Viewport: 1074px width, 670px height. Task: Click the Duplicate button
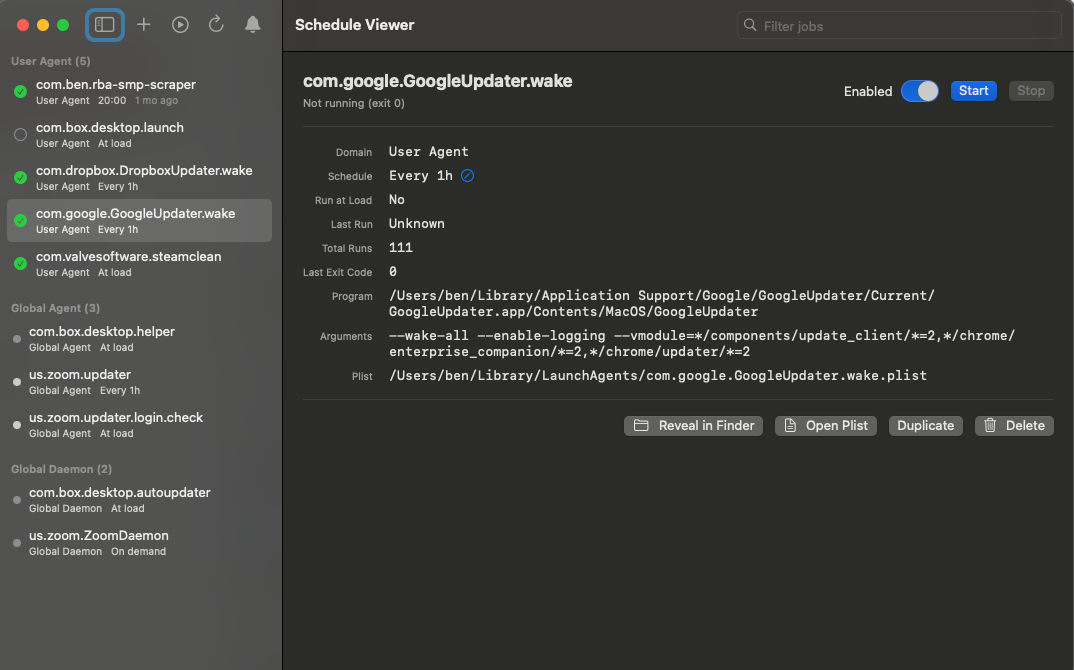tap(925, 425)
